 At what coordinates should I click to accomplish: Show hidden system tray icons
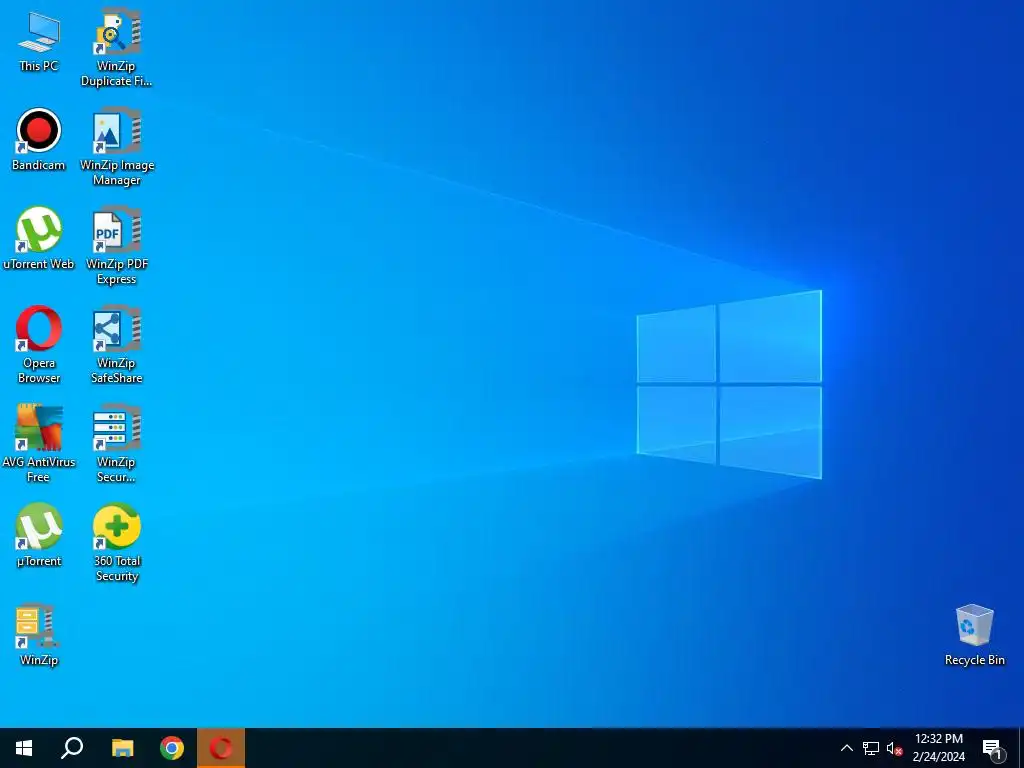point(846,748)
